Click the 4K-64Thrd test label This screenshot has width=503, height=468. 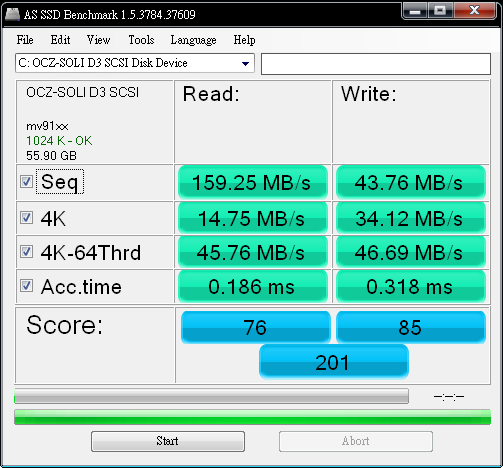(x=91, y=252)
